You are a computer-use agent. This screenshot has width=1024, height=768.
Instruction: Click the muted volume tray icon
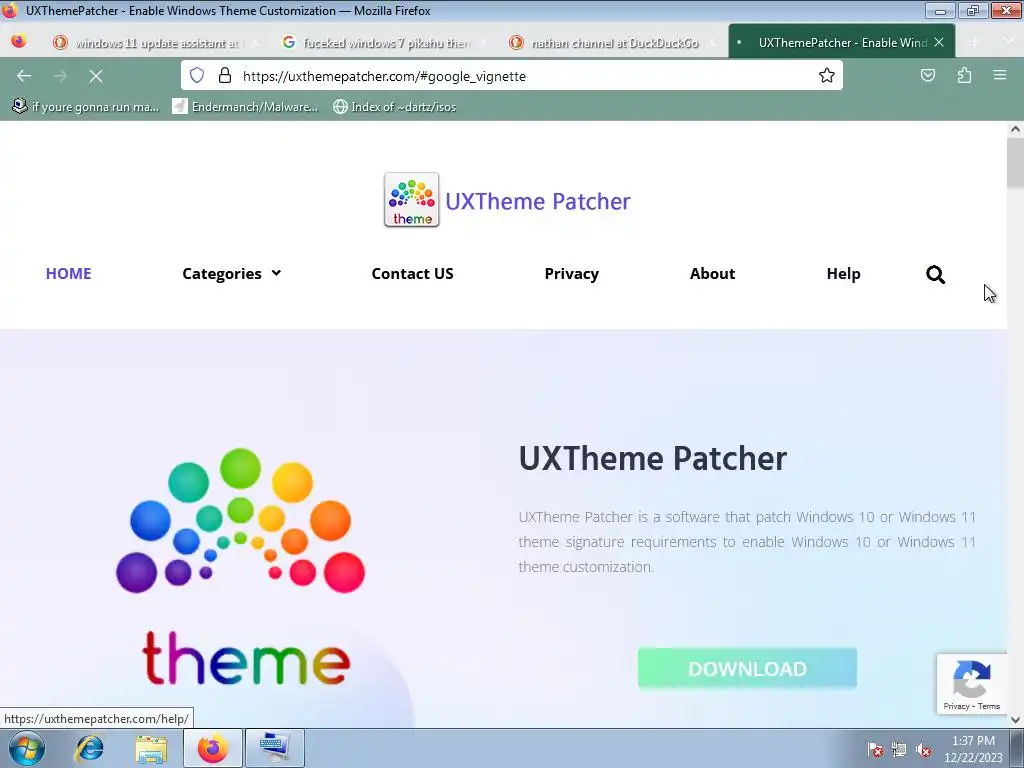tap(923, 750)
